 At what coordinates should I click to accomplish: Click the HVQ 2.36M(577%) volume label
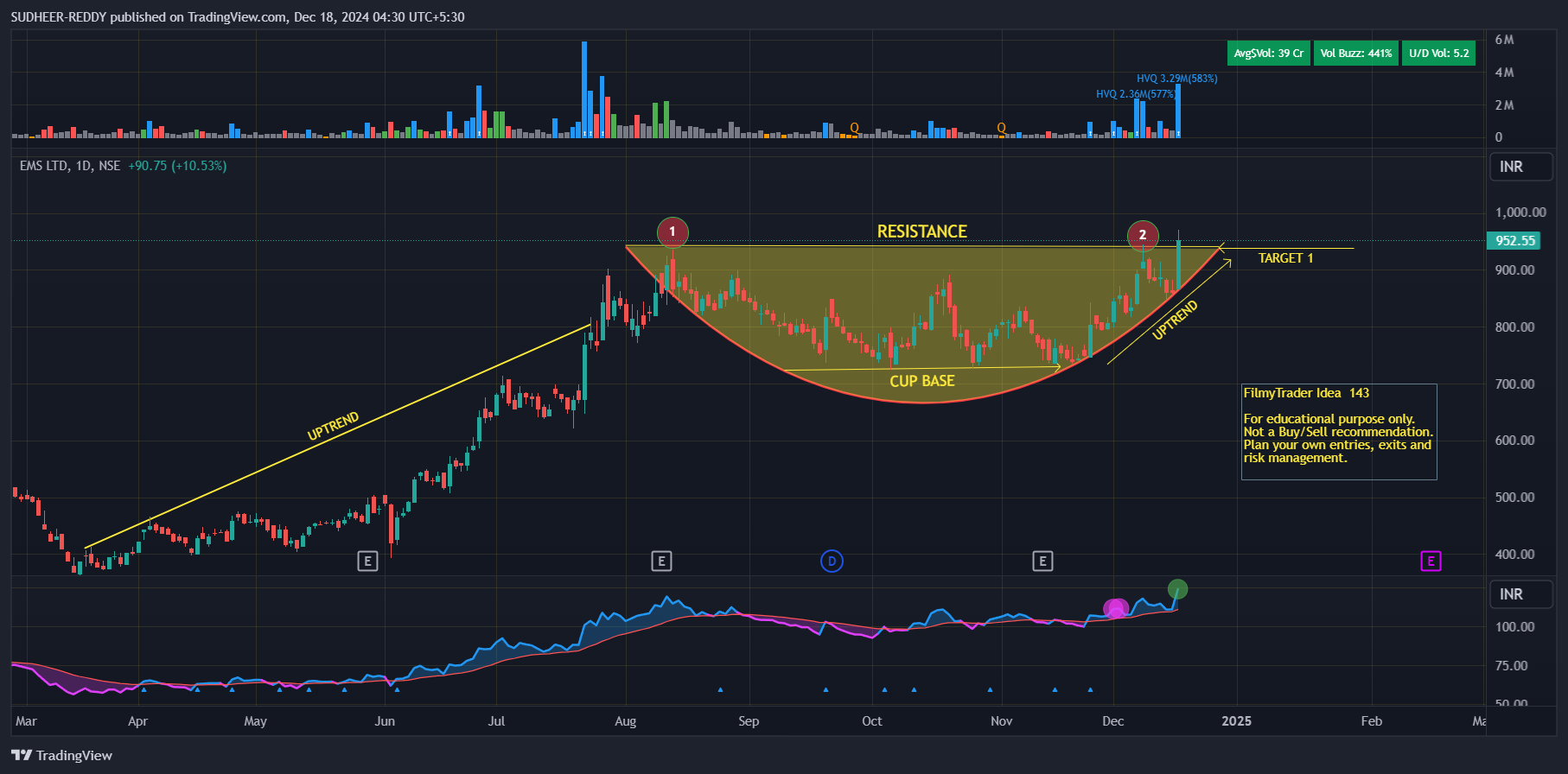[1136, 94]
